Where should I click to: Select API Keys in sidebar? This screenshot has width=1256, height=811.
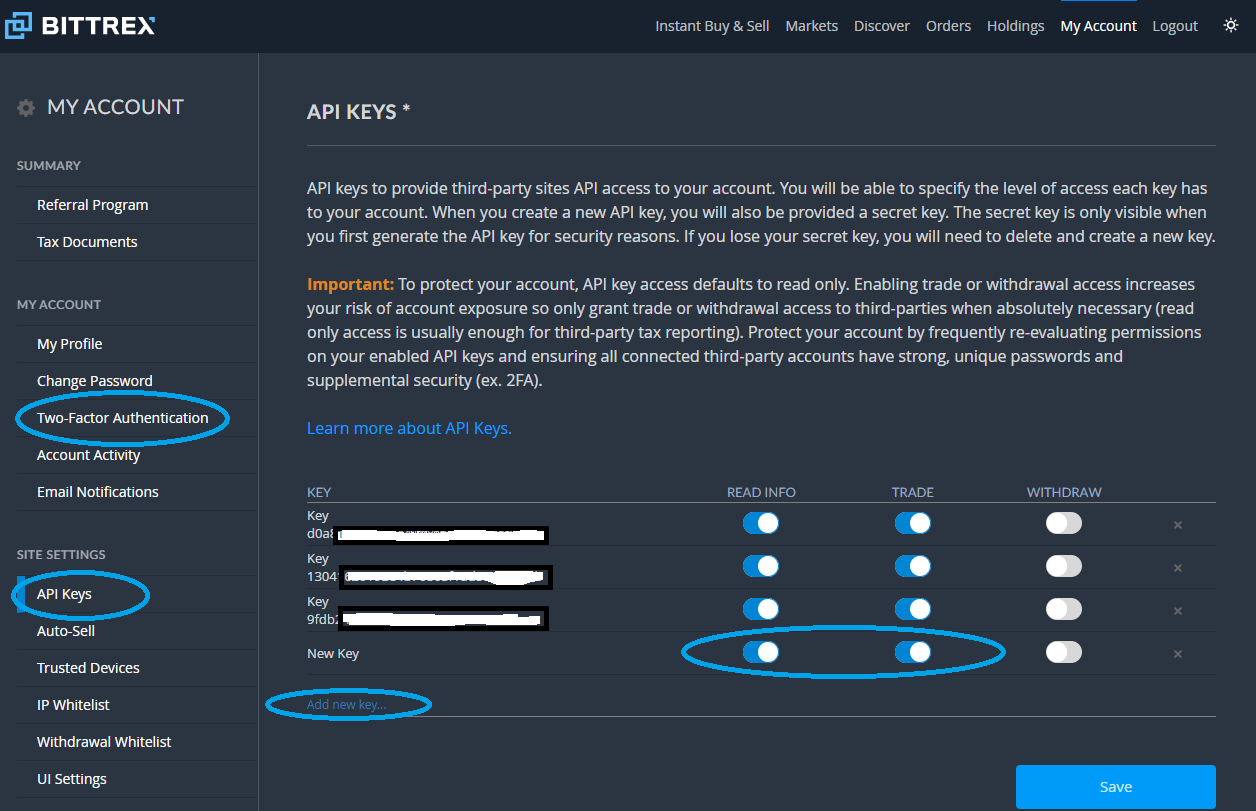(64, 594)
